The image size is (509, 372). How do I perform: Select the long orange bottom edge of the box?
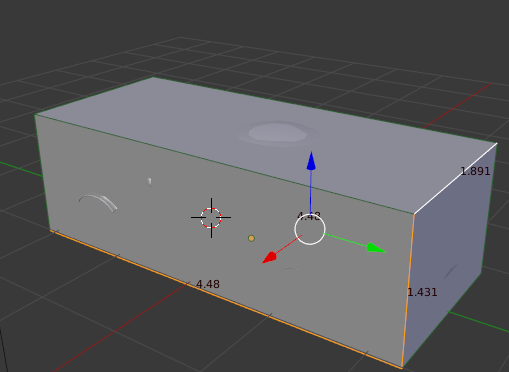(226, 299)
